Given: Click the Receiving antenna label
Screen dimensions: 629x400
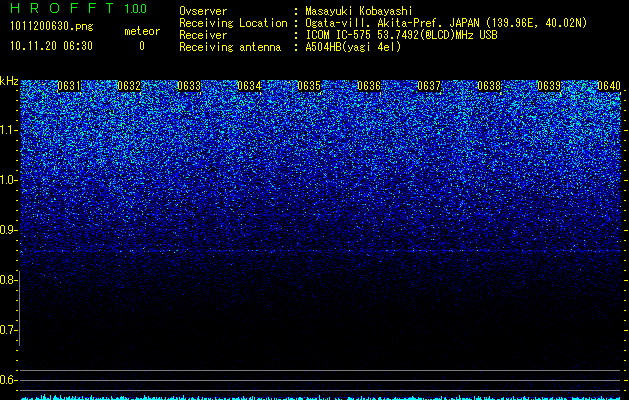Looking at the screenshot, I should tap(230, 47).
